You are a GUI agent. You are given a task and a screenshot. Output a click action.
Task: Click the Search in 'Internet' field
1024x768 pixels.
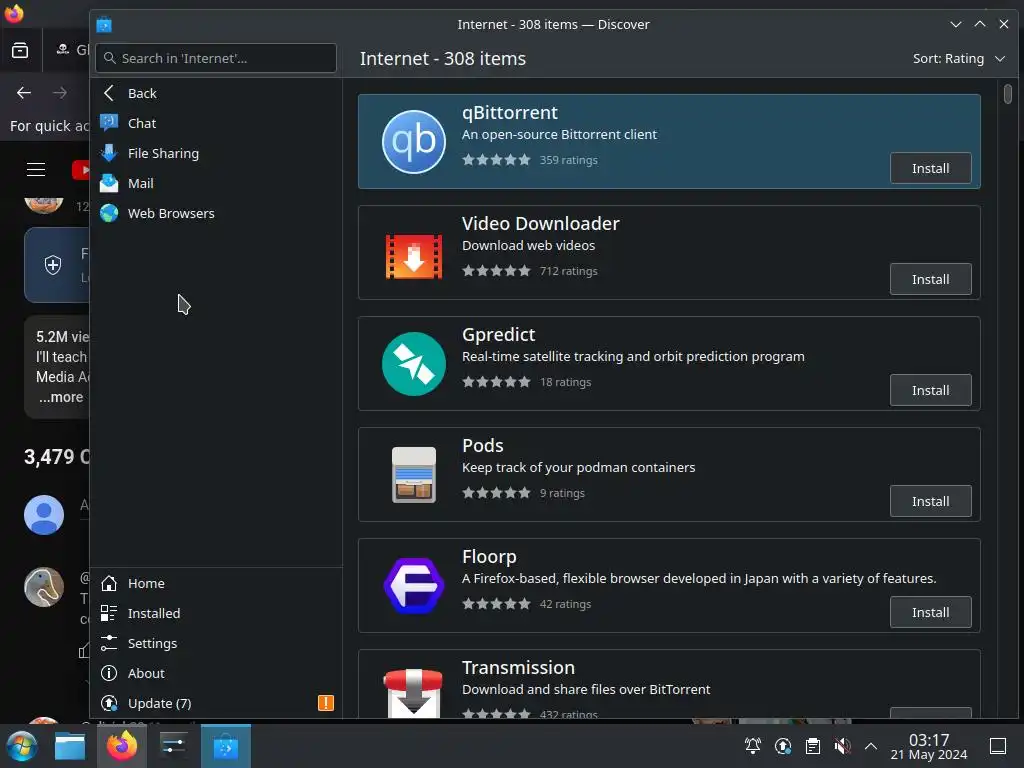point(216,58)
